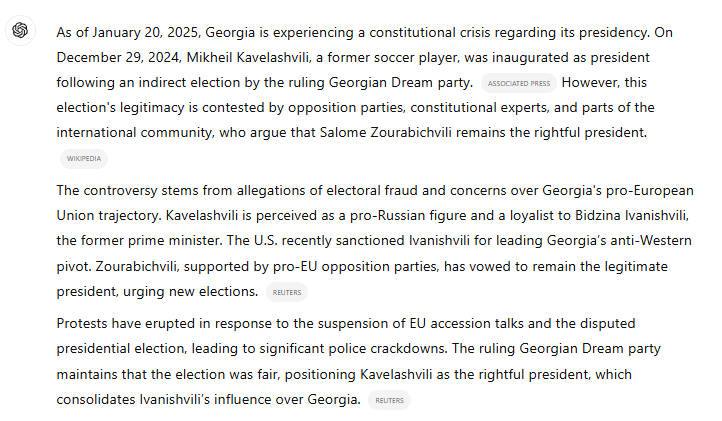The width and height of the screenshot is (722, 421).
Task: Open the Wikipedia source citation chip
Action: (x=84, y=158)
